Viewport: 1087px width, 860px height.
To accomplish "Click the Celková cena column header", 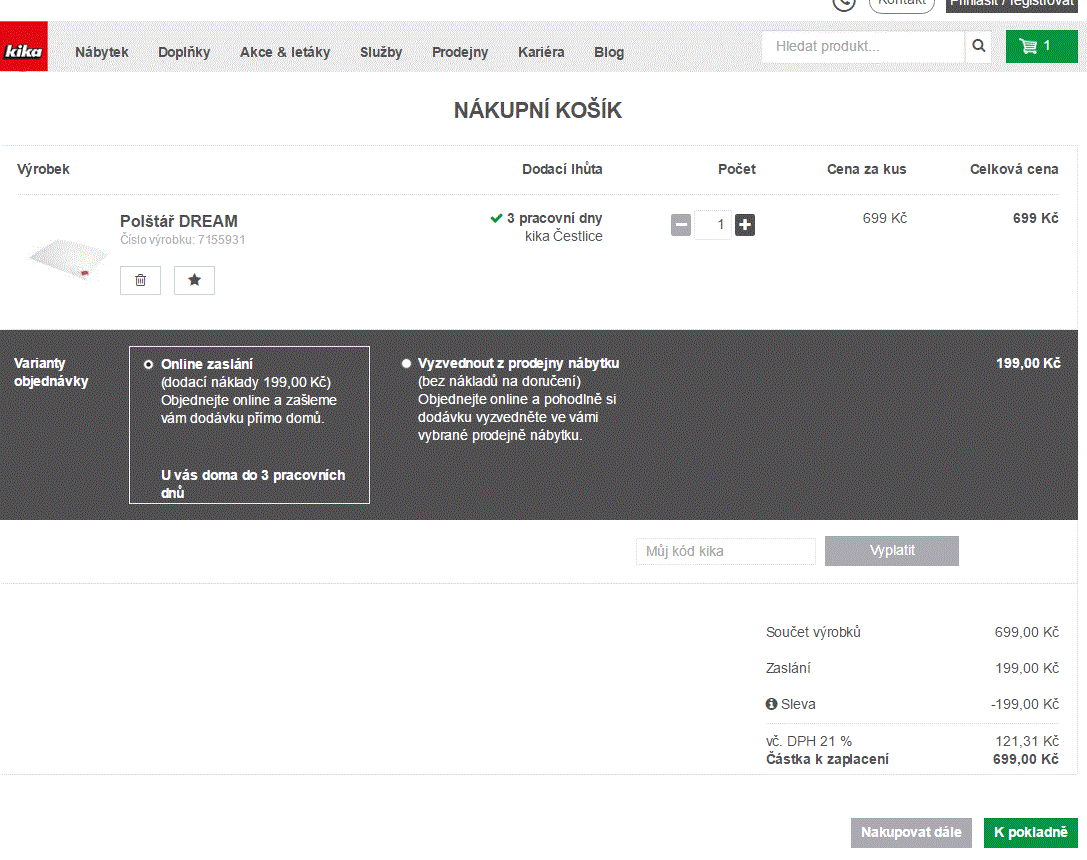I will point(1014,169).
